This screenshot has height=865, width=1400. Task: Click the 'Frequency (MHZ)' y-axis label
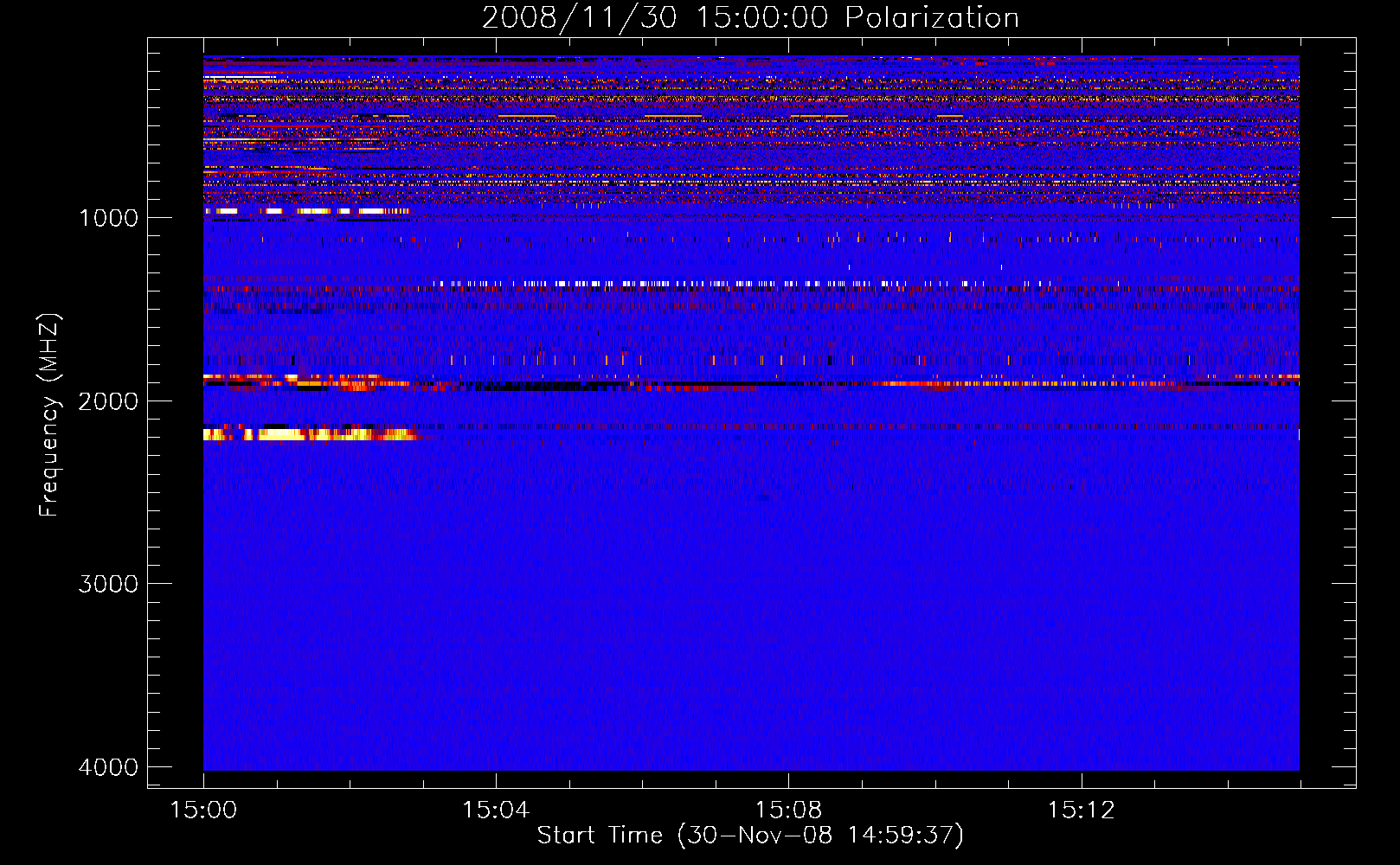point(50,415)
